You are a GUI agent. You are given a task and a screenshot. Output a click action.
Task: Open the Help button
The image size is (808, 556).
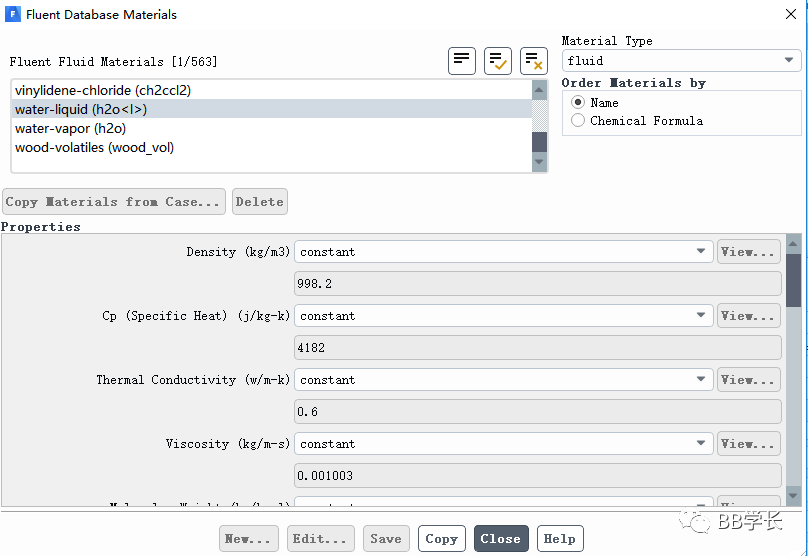560,538
